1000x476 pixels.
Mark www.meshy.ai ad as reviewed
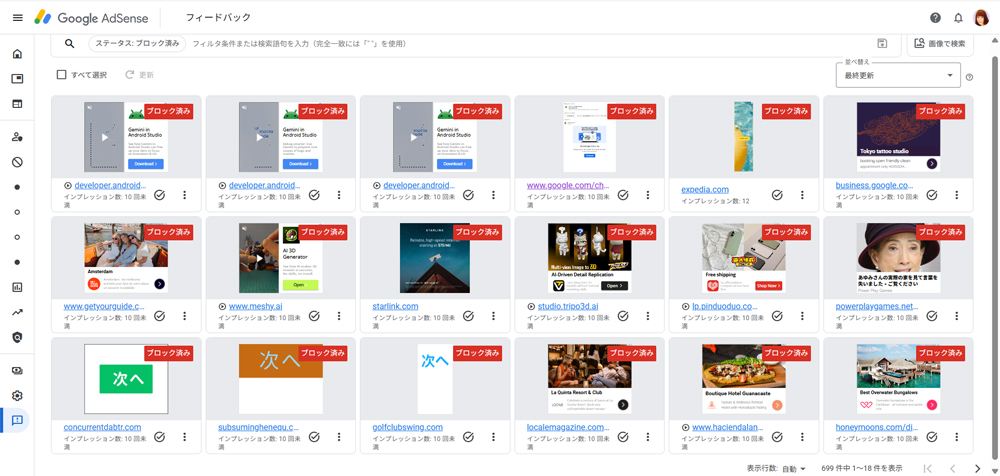[x=314, y=316]
